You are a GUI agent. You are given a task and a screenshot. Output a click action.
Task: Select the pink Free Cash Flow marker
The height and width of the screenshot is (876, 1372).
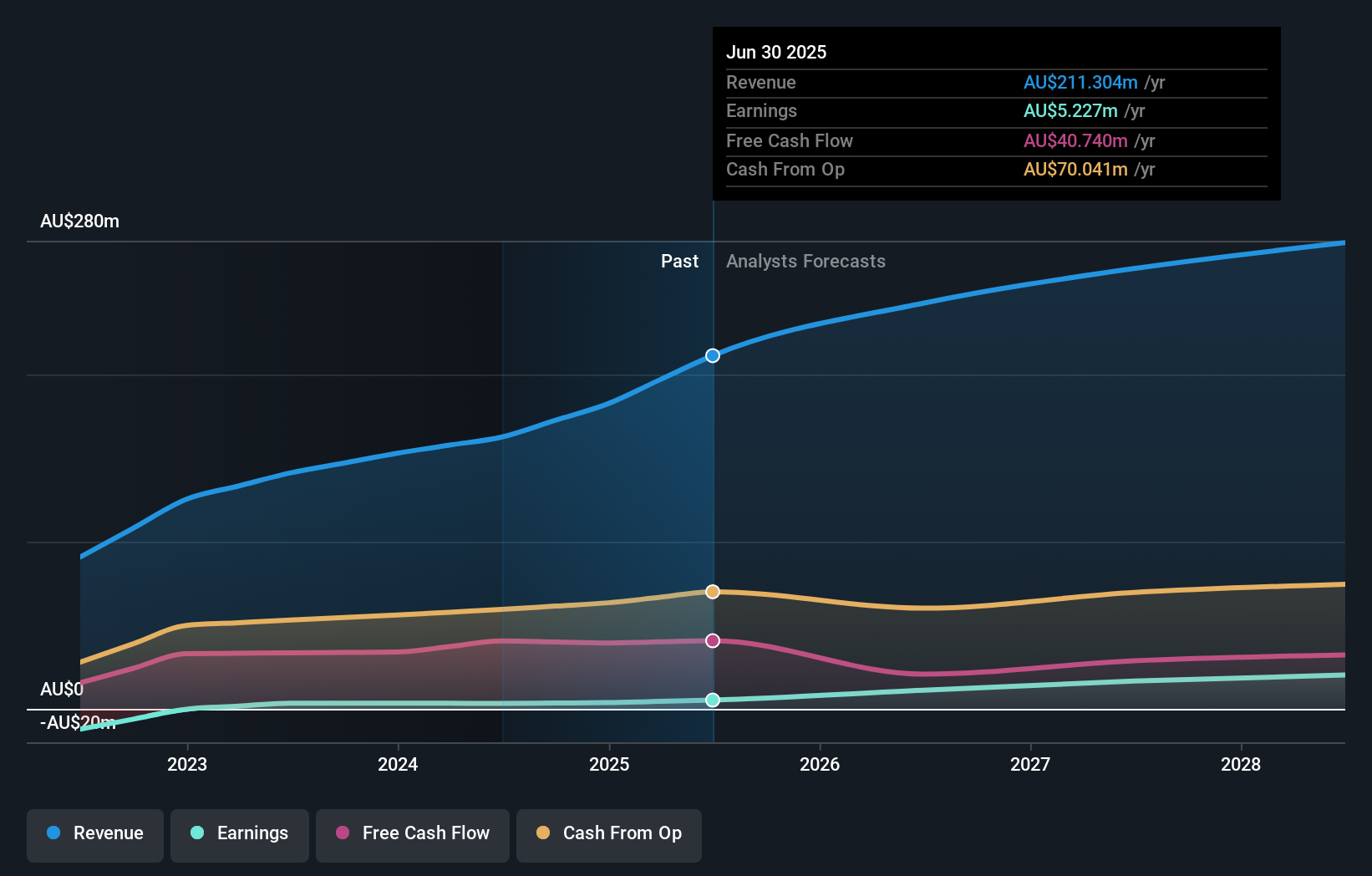(712, 640)
